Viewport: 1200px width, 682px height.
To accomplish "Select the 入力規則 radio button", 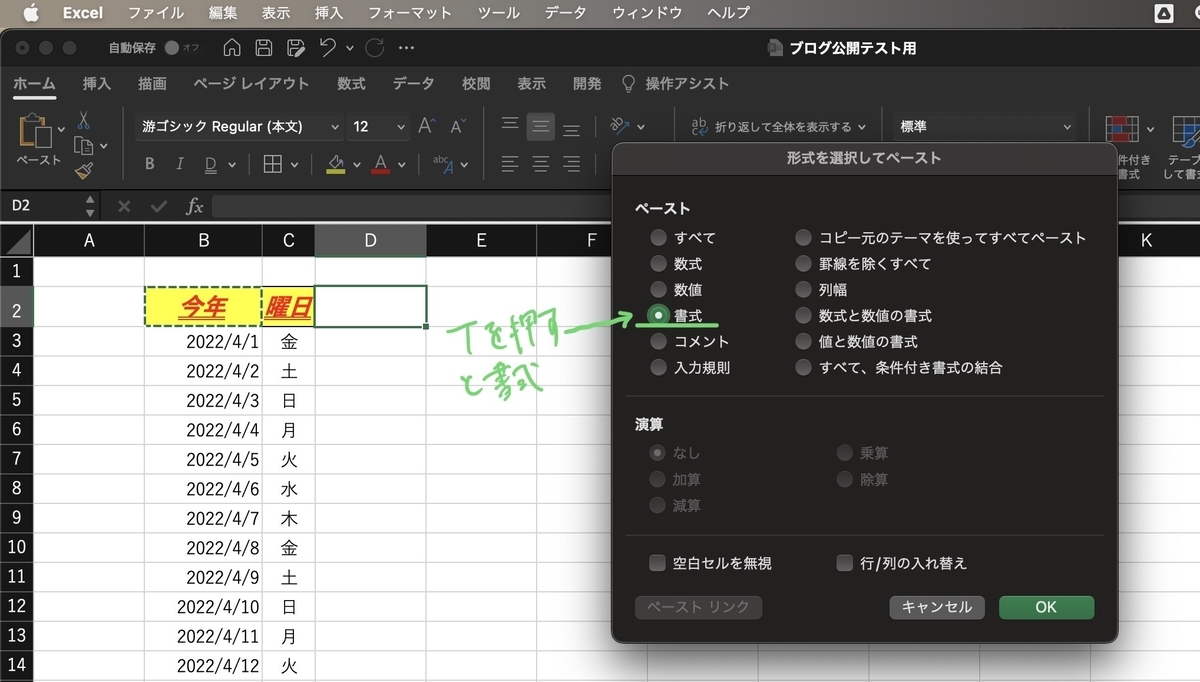I will tap(658, 368).
